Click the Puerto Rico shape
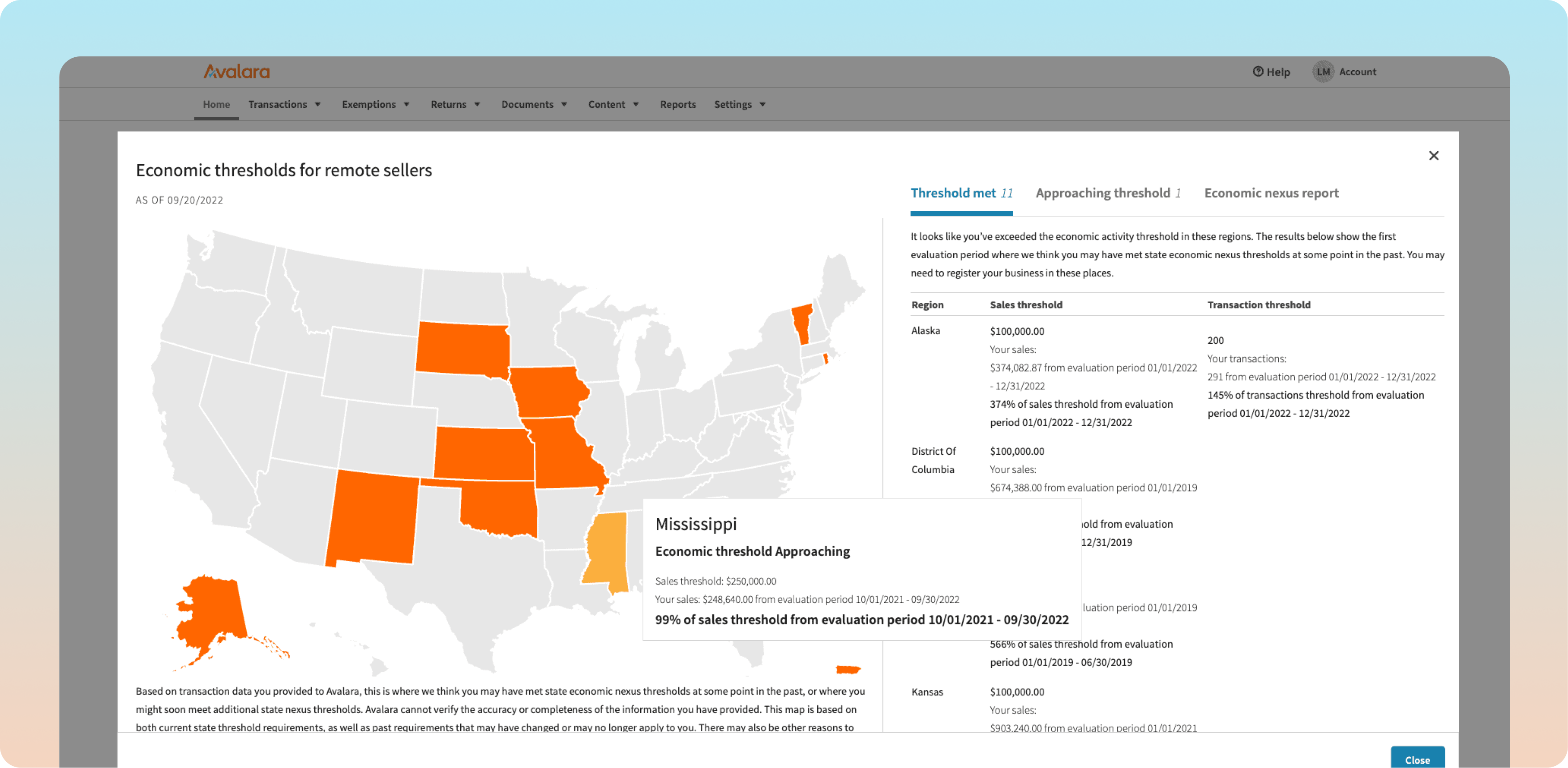Image resolution: width=1568 pixels, height=768 pixels. point(847,670)
